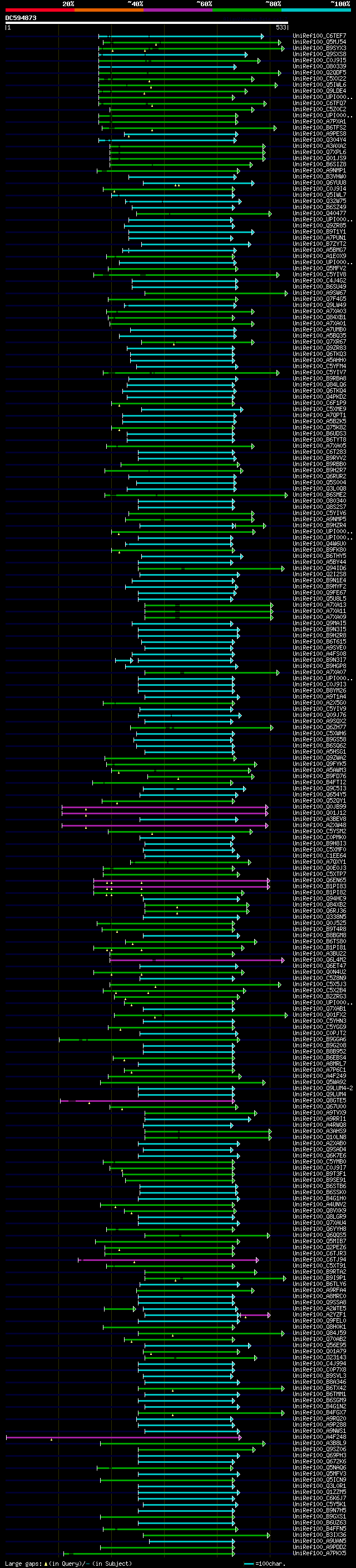Select the UniRef100_Q6L4M2 label
Screen dimensions: 356x1568
coord(319,959)
